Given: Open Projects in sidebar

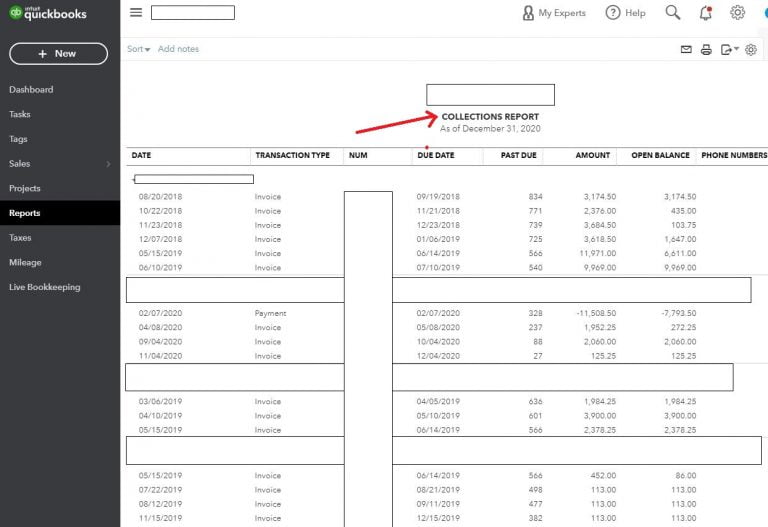Looking at the screenshot, I should click(x=24, y=188).
